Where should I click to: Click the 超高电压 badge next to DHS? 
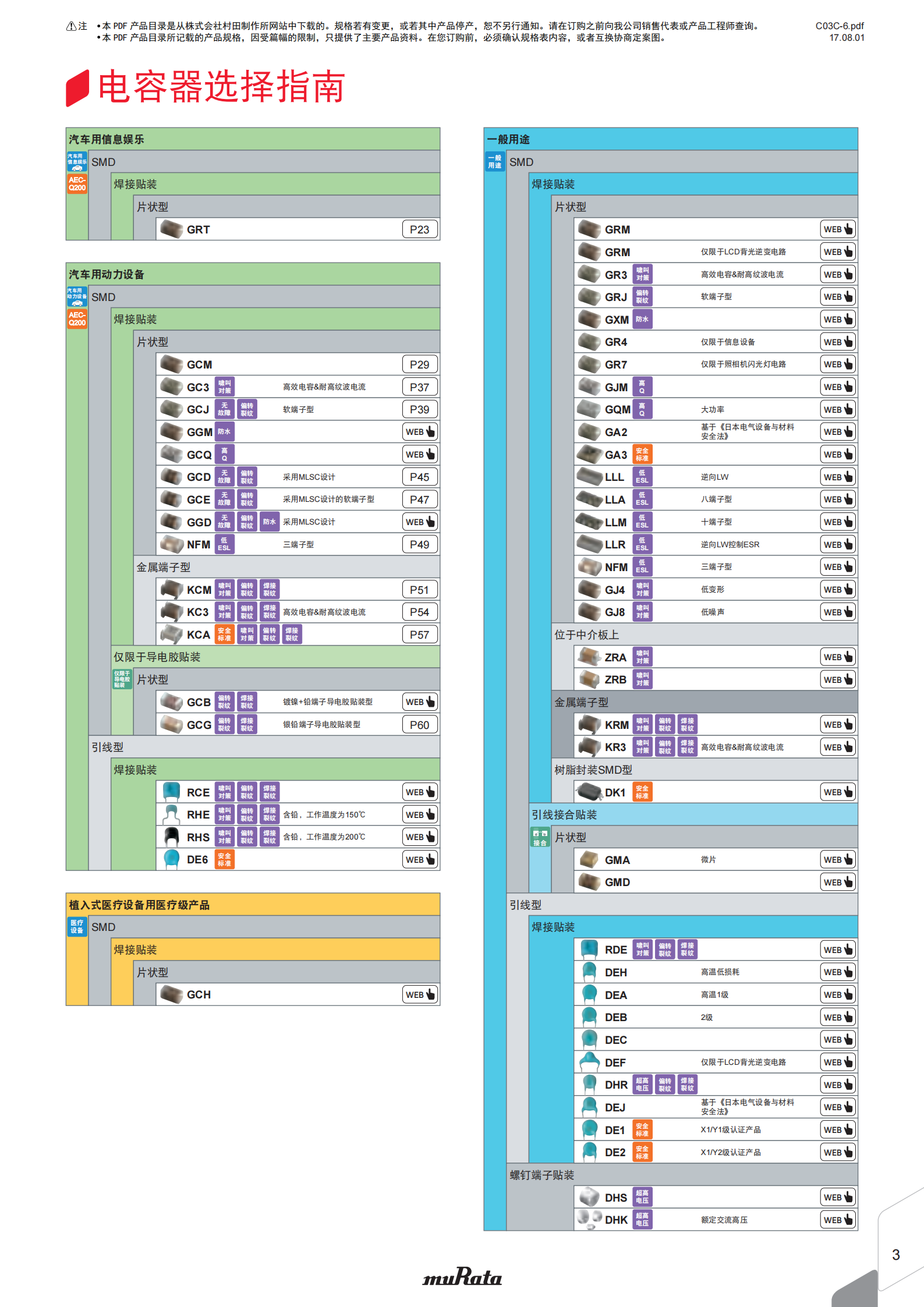tap(642, 1197)
